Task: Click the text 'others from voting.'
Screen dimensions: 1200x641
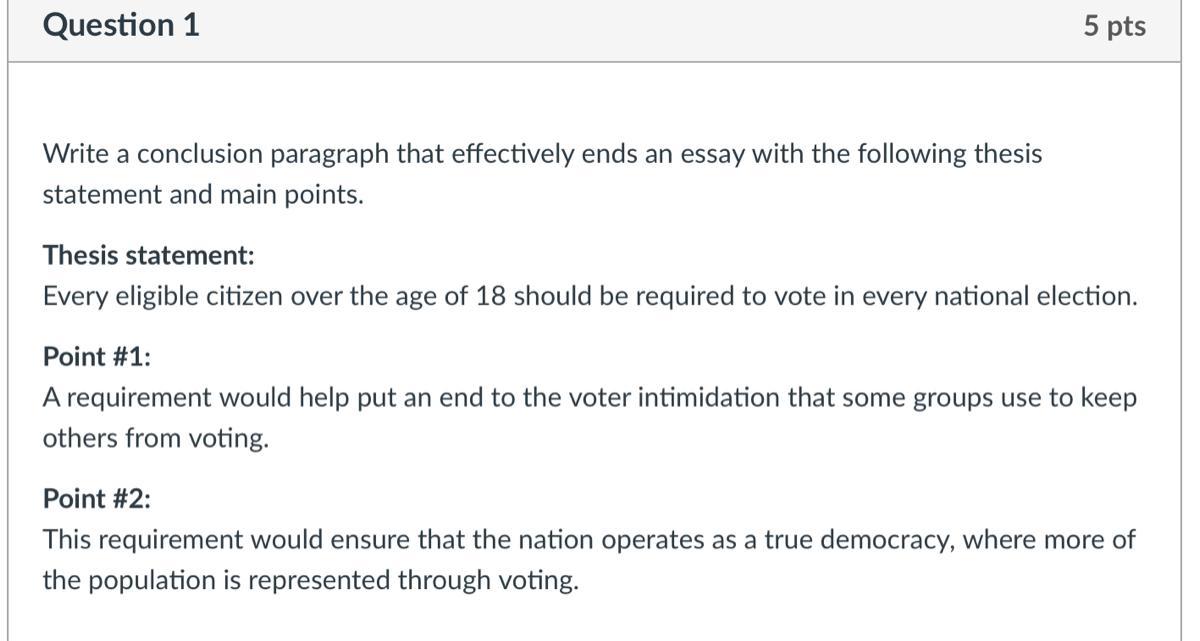Action: [155, 439]
